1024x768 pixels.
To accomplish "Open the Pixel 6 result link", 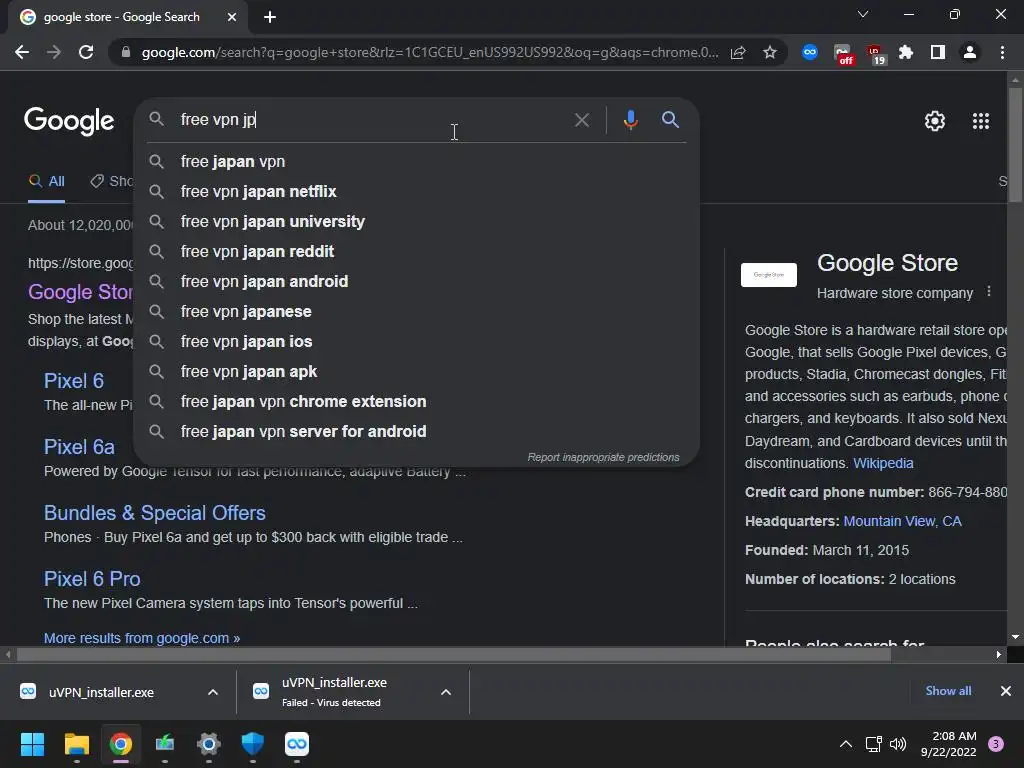I will click(74, 381).
